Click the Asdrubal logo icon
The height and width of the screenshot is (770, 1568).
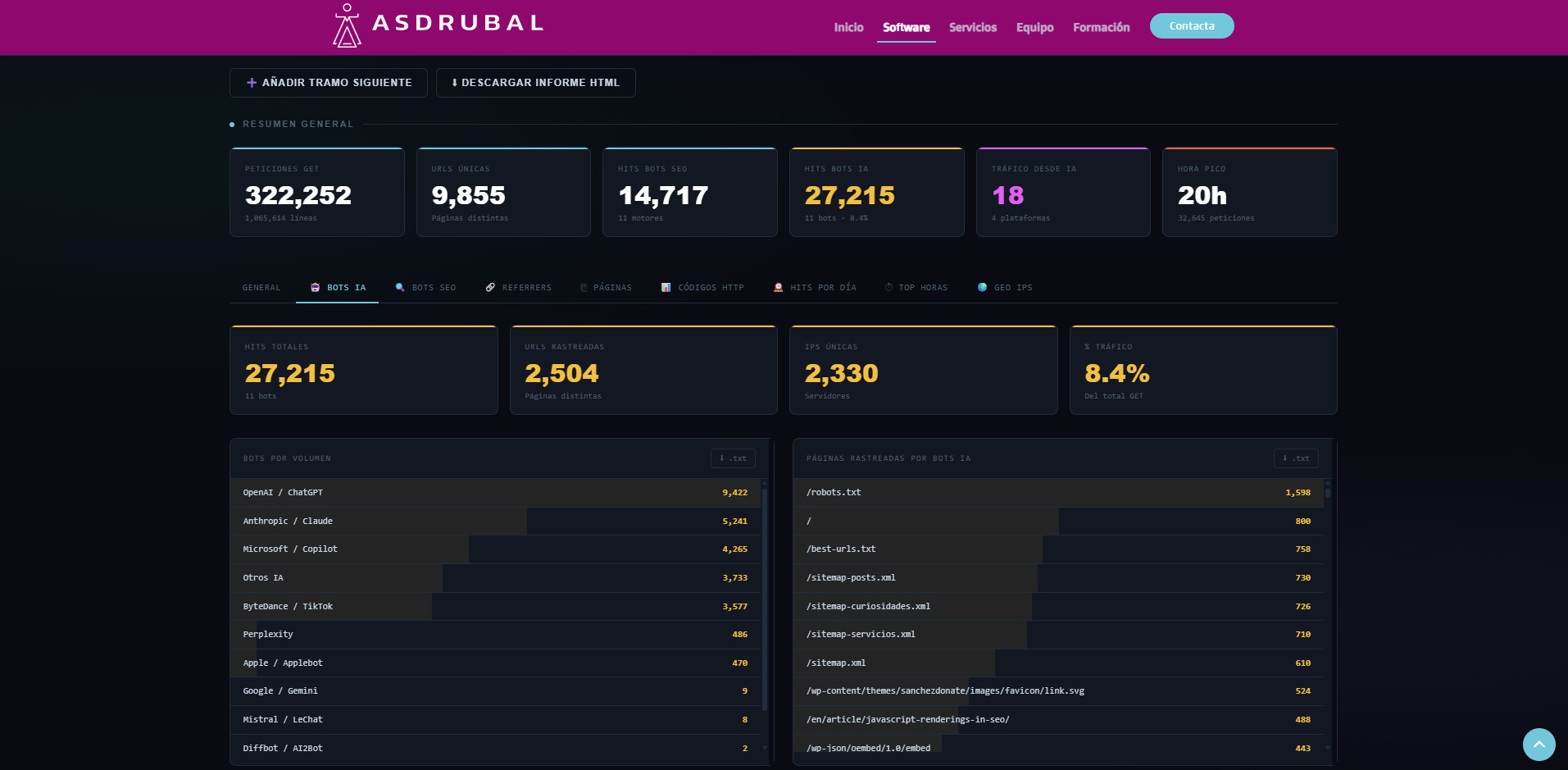pos(347,25)
